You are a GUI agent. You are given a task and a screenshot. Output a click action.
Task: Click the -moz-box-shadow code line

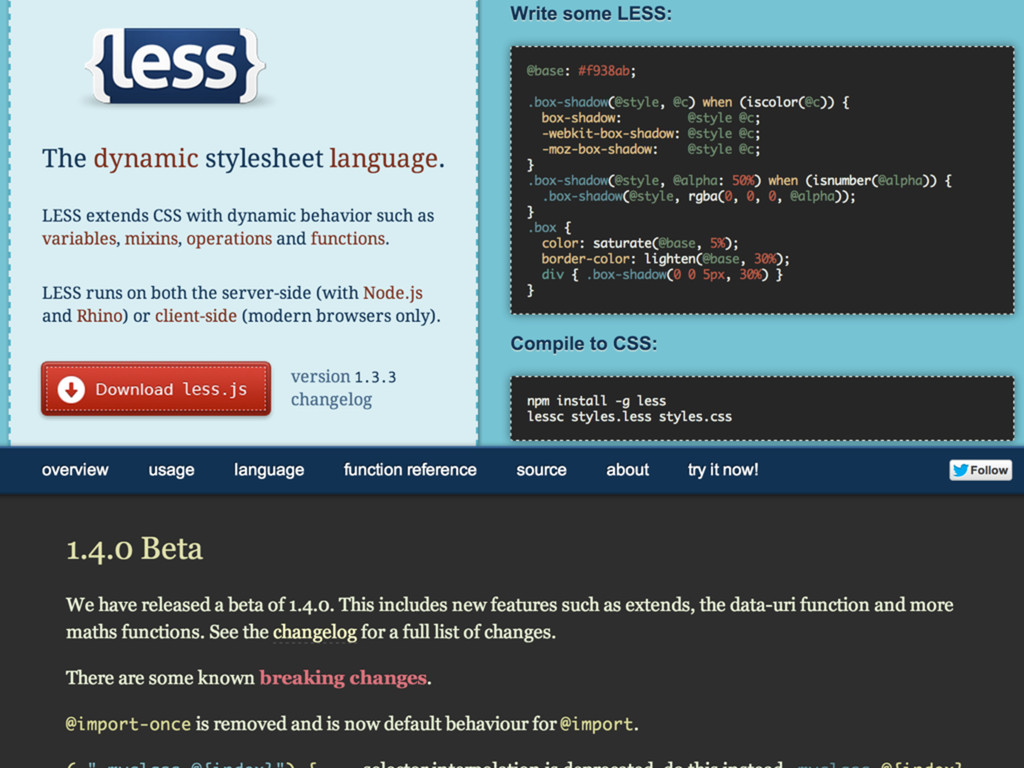[x=651, y=149]
